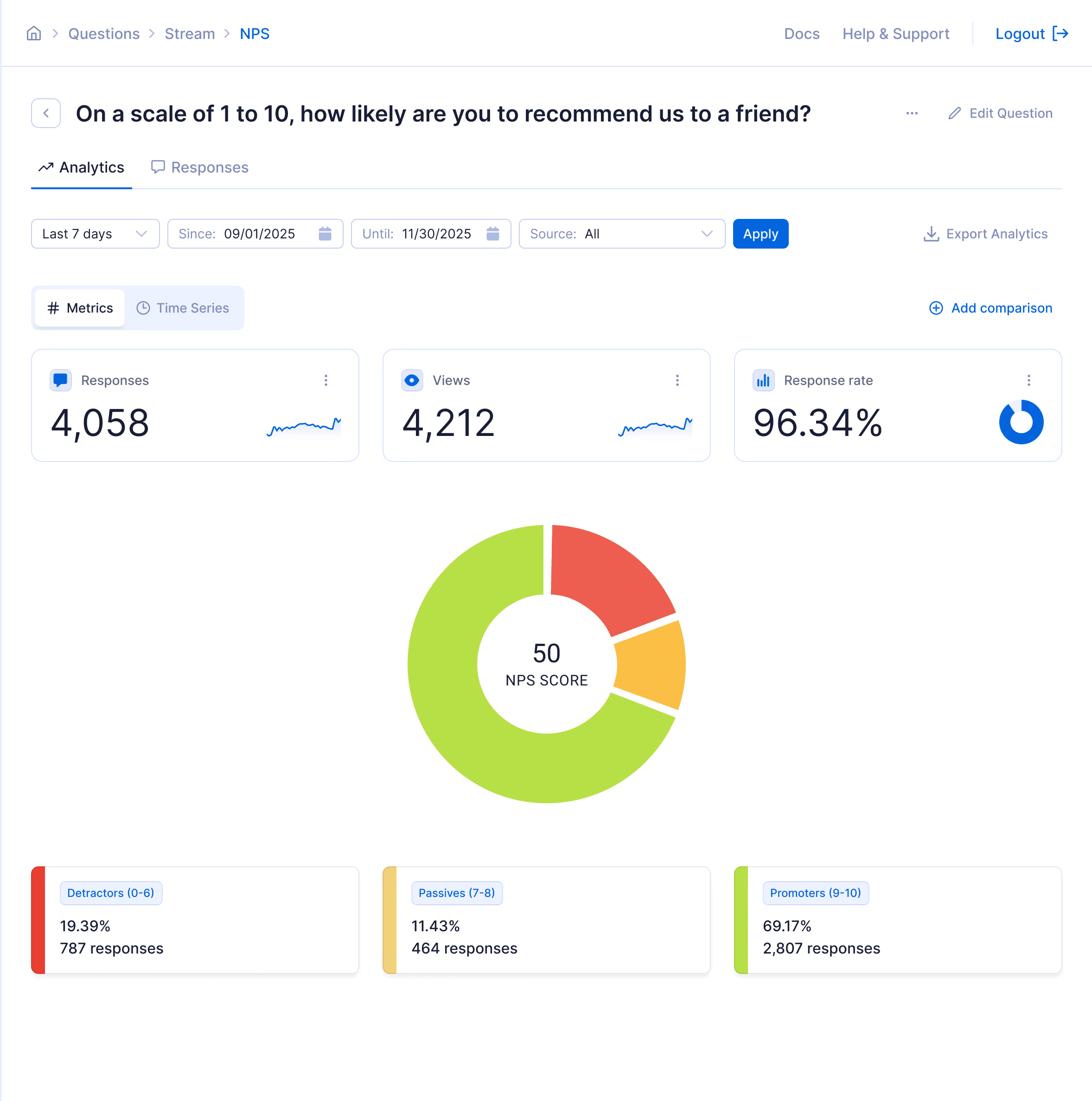This screenshot has height=1101, width=1092.
Task: Click the Add comparison link
Action: coord(990,308)
